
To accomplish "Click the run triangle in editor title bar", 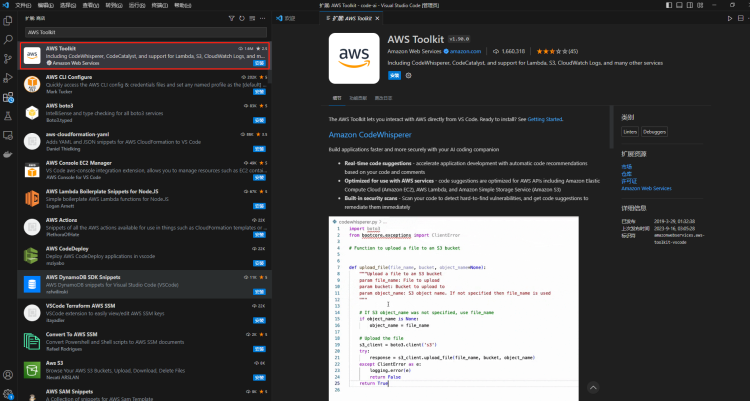I will click(730, 18).
